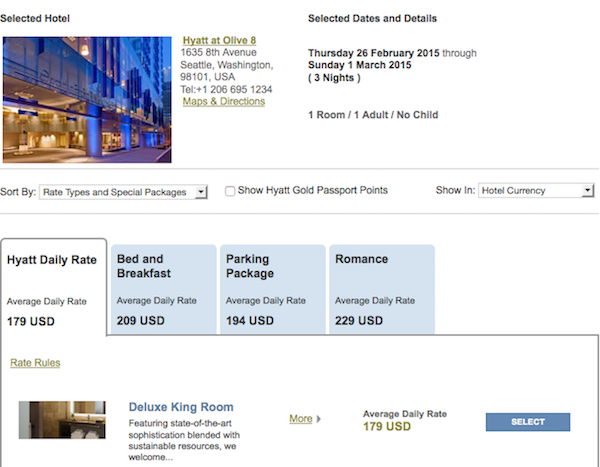Click More link for Deluxe King Room

(301, 419)
